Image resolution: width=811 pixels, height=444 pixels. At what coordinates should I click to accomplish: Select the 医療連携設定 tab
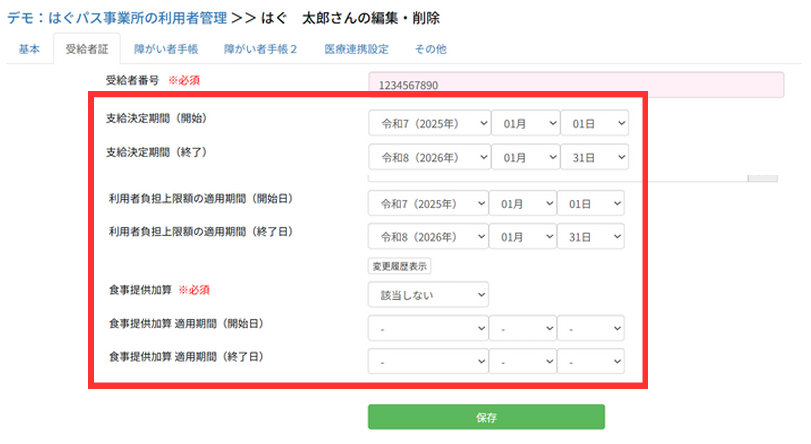pos(350,49)
